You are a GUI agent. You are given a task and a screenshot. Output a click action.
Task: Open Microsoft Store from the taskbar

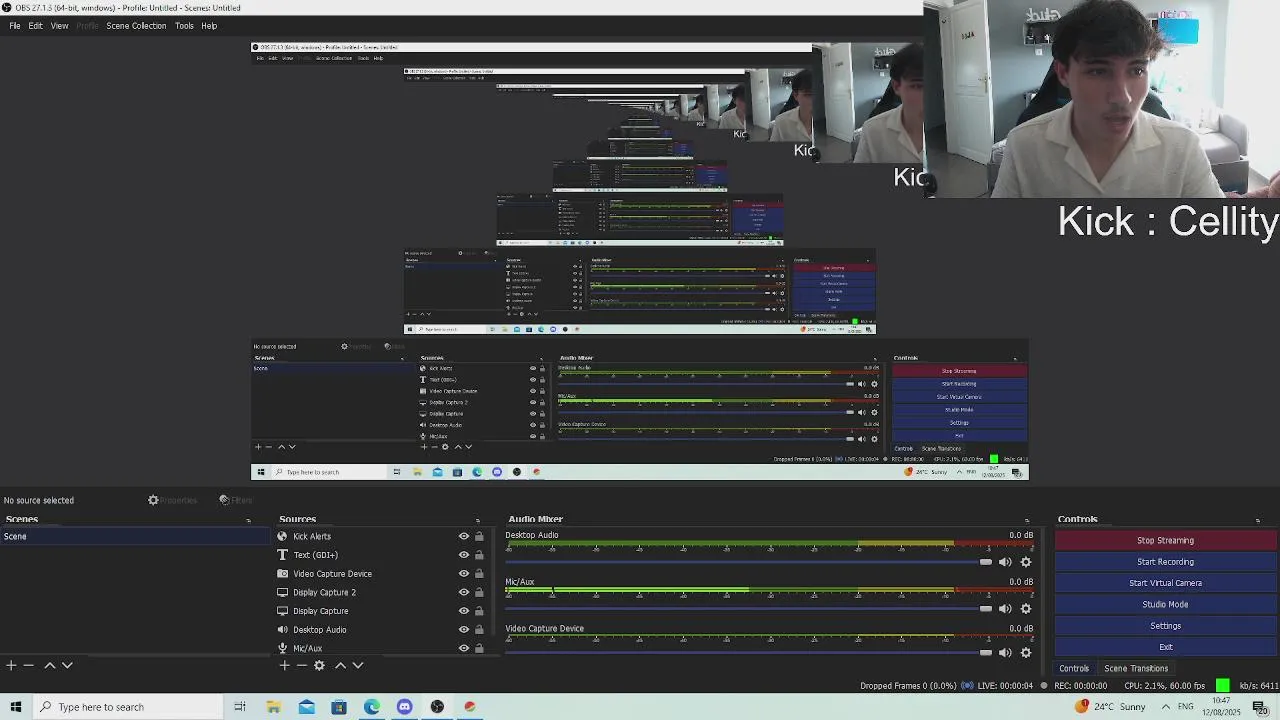[x=339, y=707]
